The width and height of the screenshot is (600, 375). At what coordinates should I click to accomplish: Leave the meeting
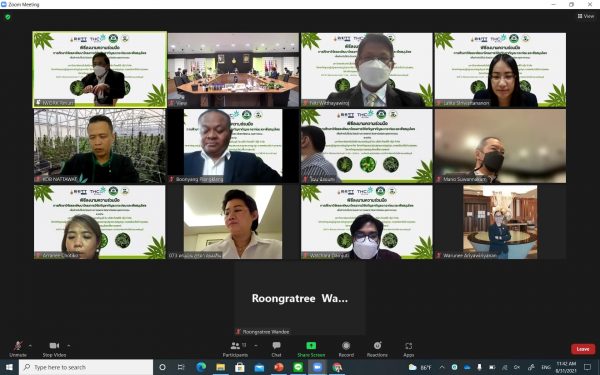[x=583, y=349]
